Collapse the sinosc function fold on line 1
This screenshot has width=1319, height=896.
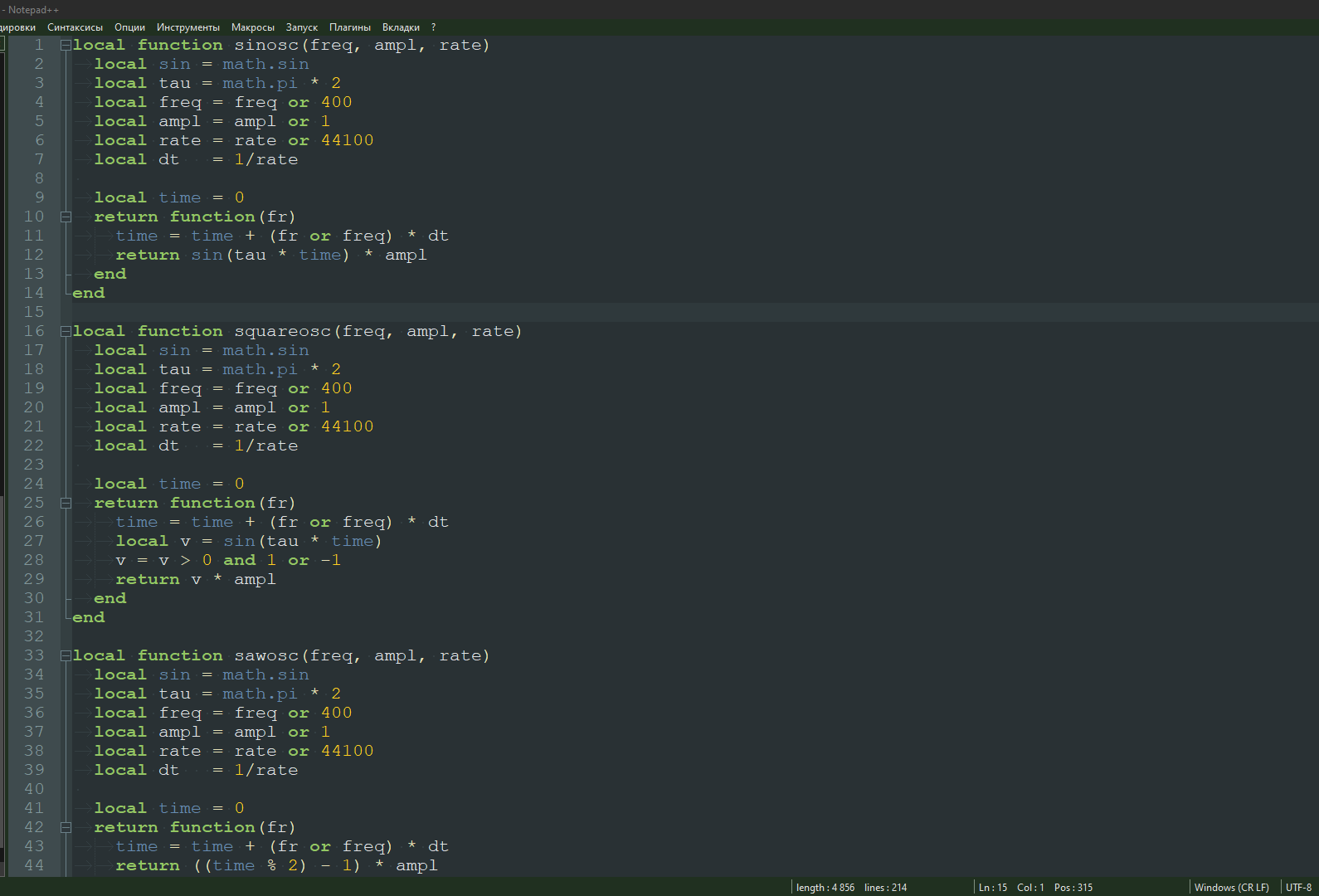(66, 46)
